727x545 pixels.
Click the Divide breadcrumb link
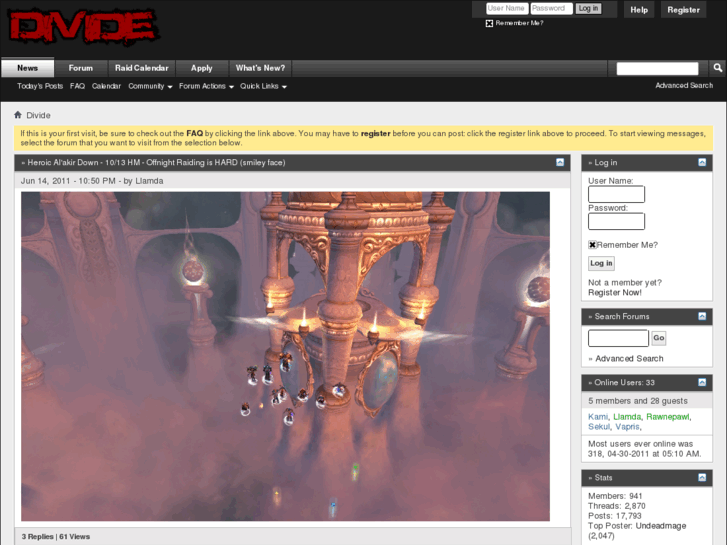pyautogui.click(x=38, y=115)
